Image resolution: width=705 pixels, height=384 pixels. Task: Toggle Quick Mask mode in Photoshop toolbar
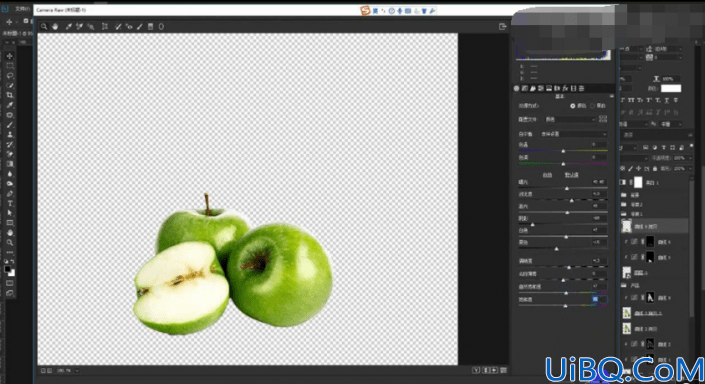point(9,283)
